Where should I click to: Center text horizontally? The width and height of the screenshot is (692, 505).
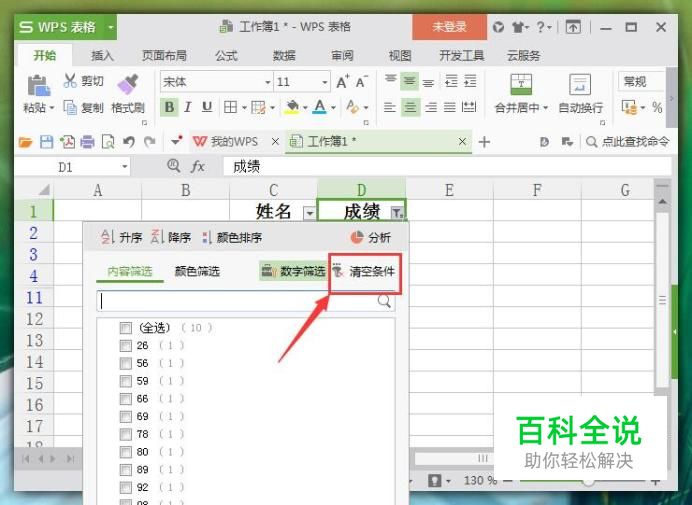click(x=410, y=107)
